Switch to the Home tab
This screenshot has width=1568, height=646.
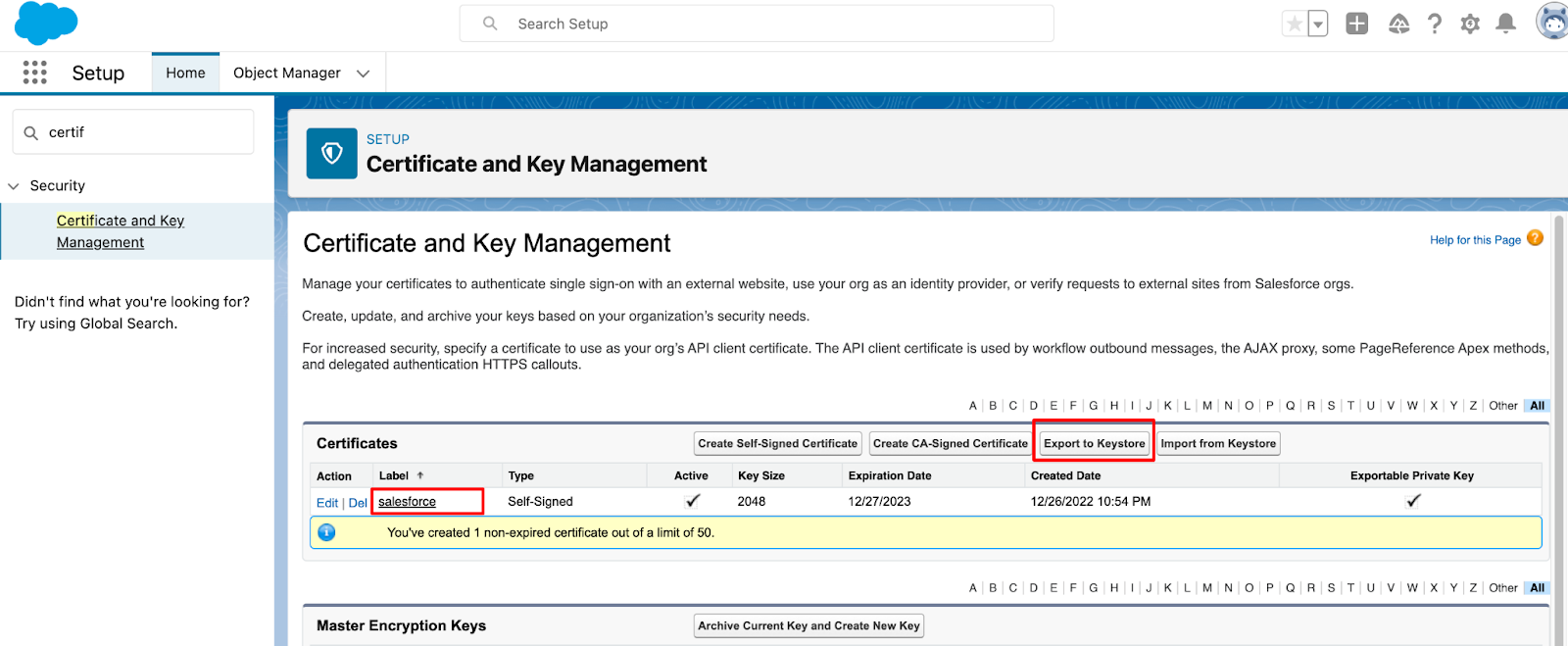pyautogui.click(x=185, y=73)
